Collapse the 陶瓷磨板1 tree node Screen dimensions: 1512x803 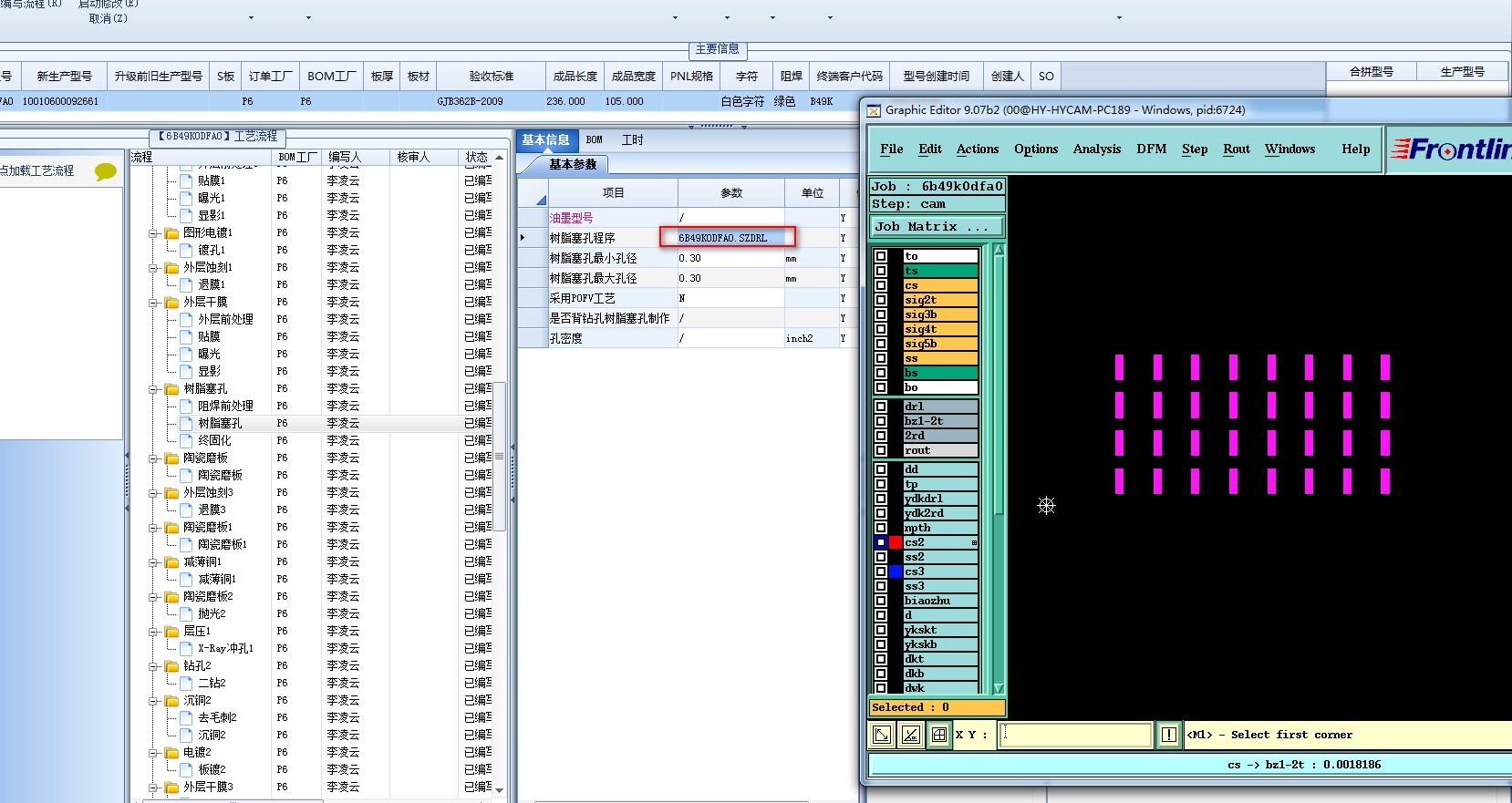click(x=154, y=528)
